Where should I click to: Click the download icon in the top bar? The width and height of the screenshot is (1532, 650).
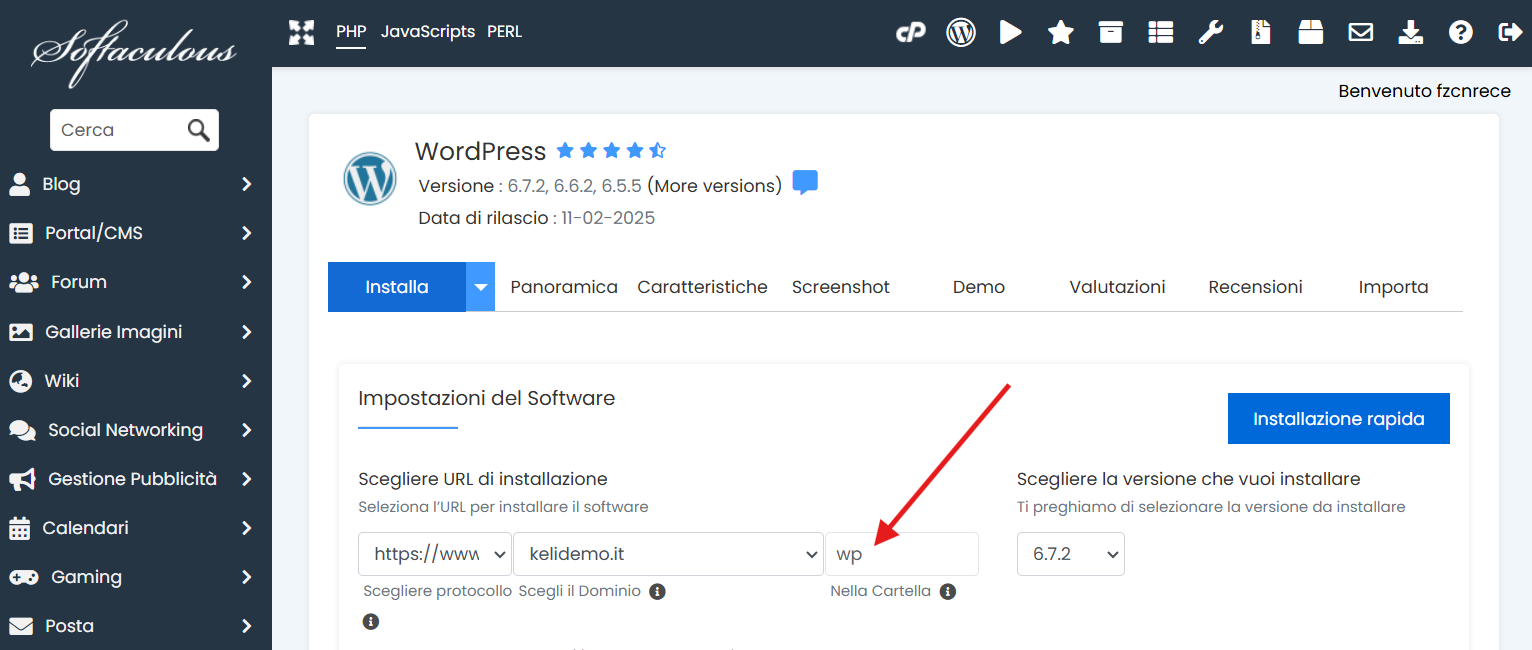[x=1410, y=33]
